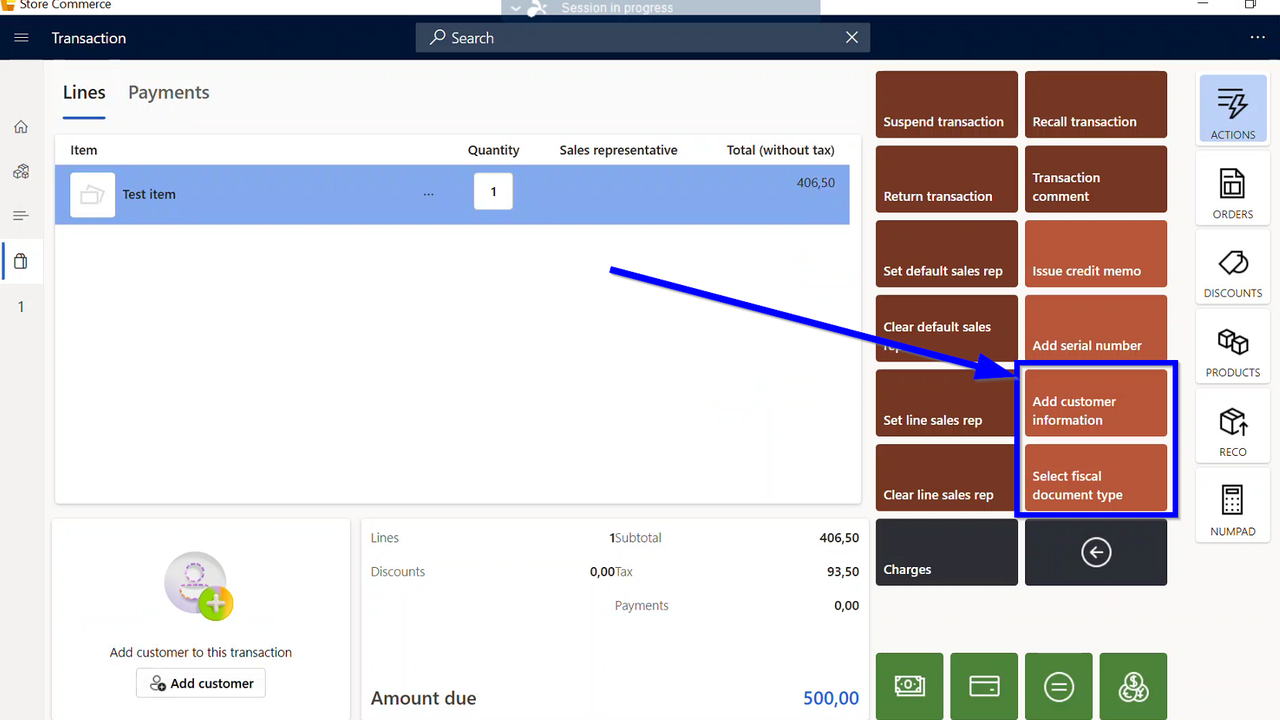Viewport: 1280px width, 720px height.
Task: Click the 500,00 amount due value
Action: pyautogui.click(x=831, y=698)
